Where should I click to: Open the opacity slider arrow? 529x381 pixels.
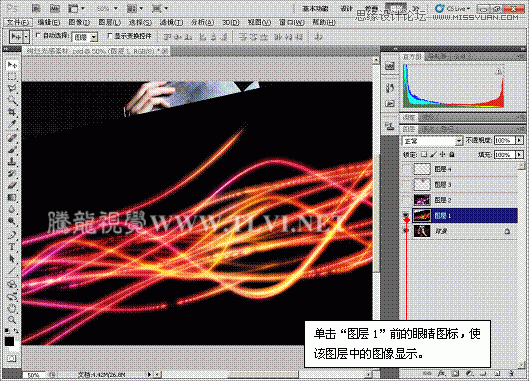(x=520, y=140)
